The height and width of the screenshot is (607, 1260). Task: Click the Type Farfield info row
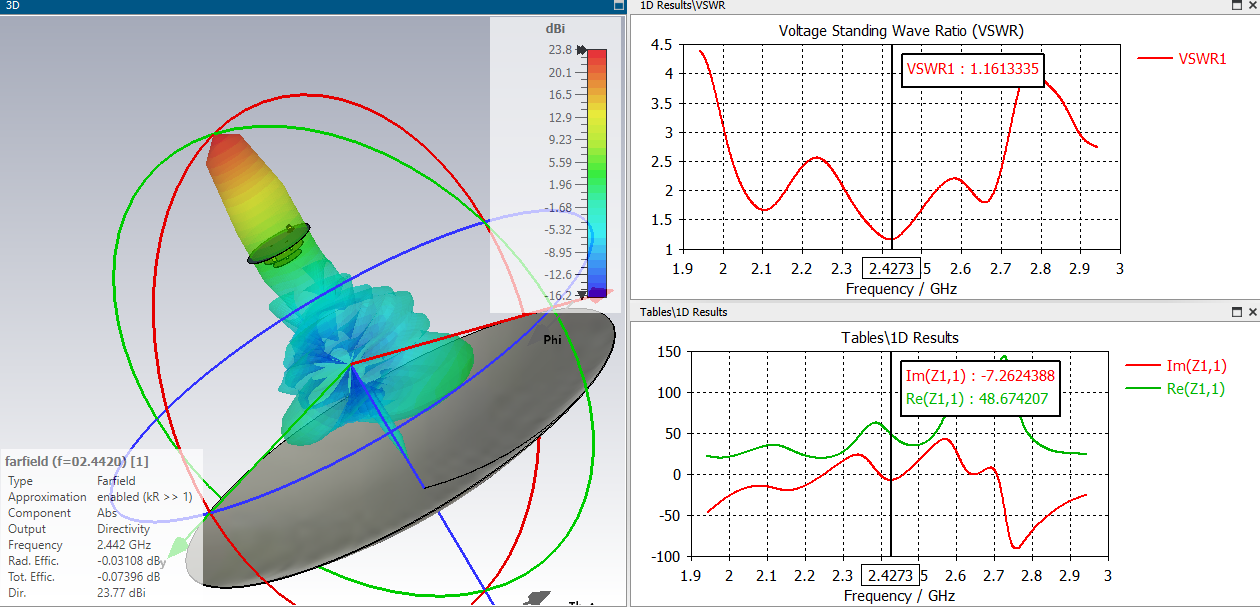click(72, 481)
